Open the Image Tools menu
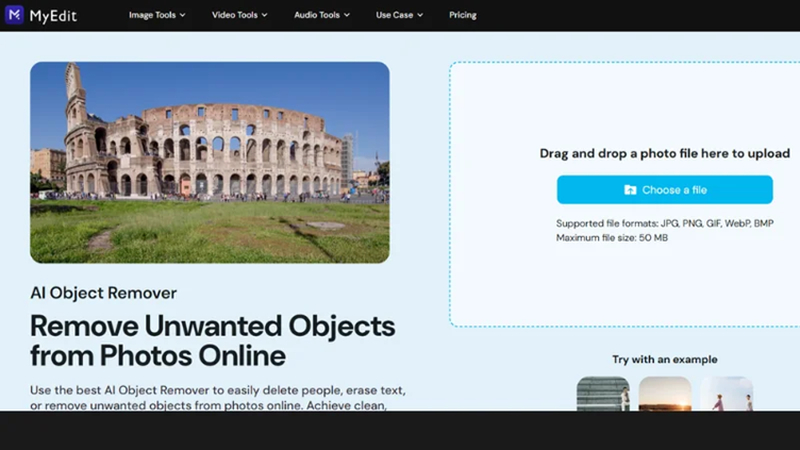Screen dimensions: 800x450 tap(157, 15)
